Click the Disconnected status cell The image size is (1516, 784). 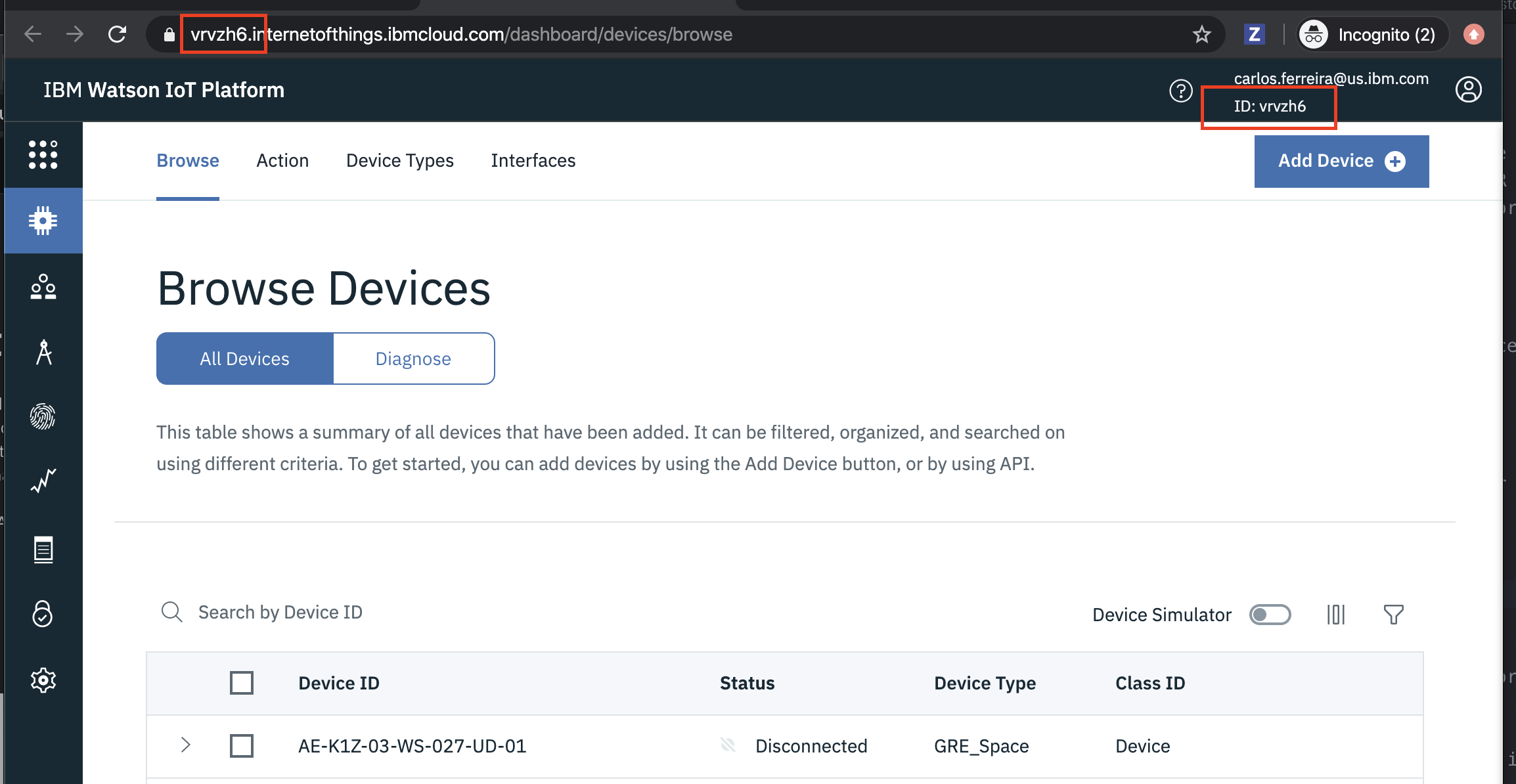pyautogui.click(x=811, y=746)
